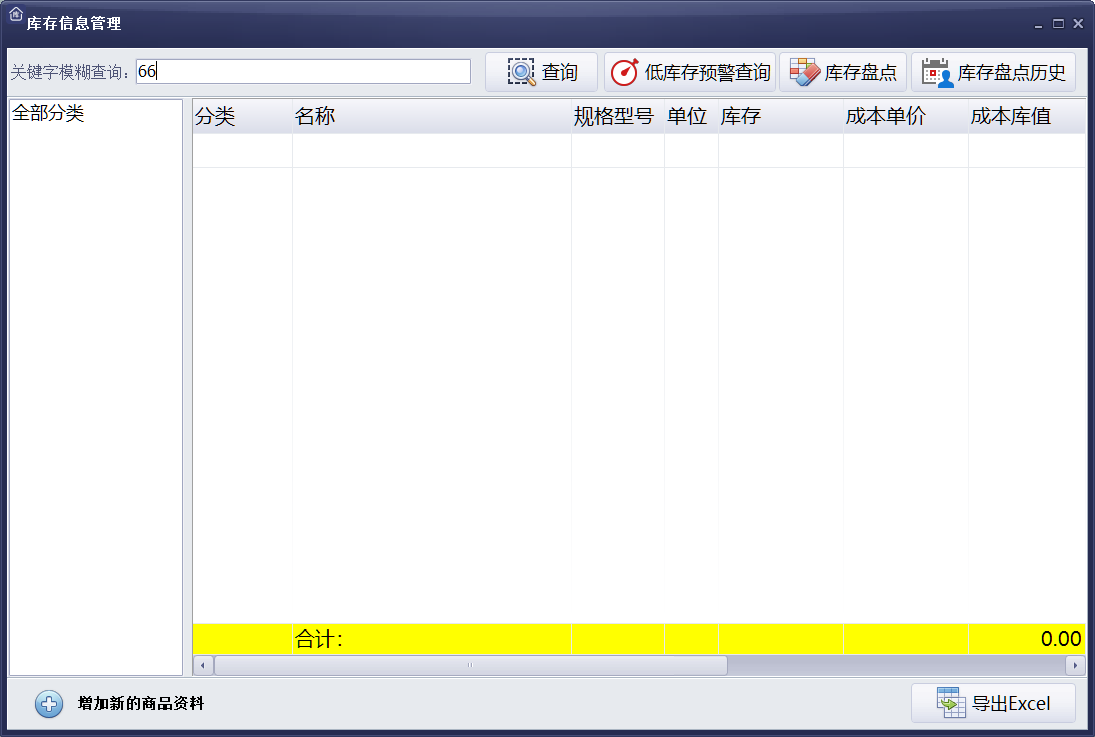
Task: Sort by the 库存 column header
Action: tap(781, 116)
